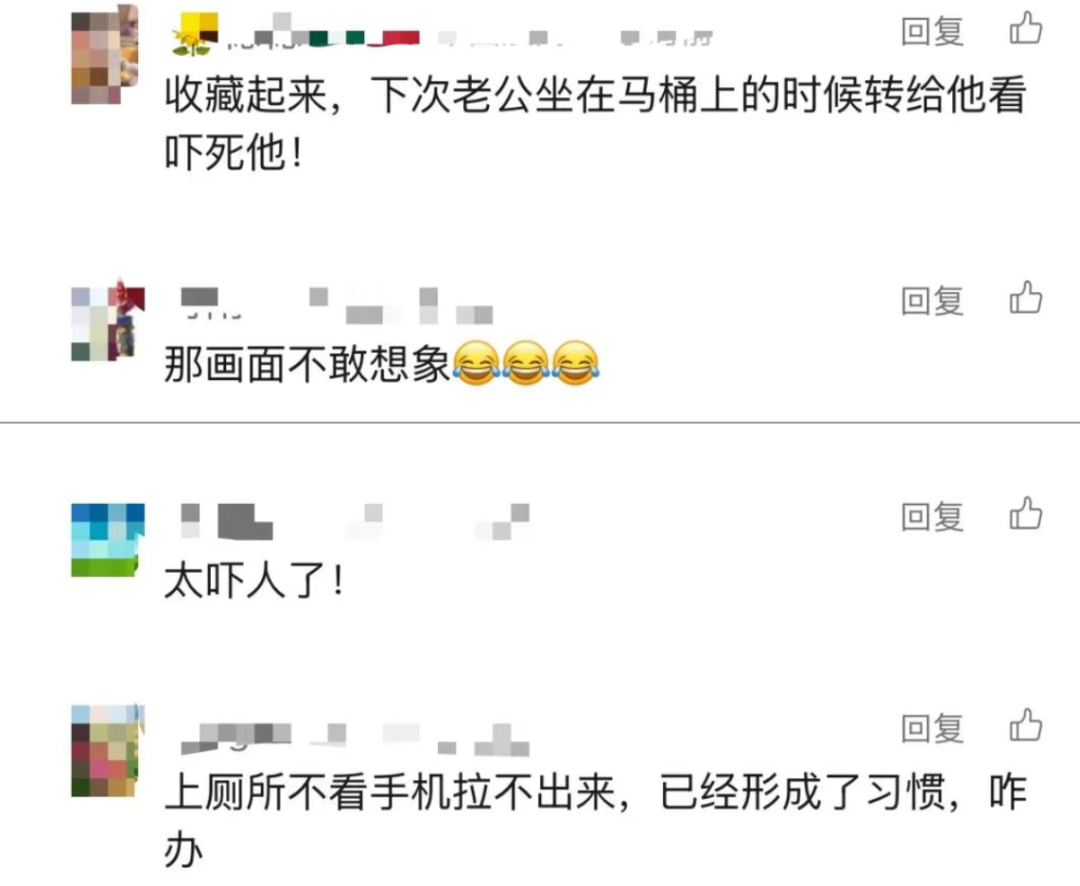
Task: Tap 回复 on the 那画面不敢想象 comment
Action: pyautogui.click(x=932, y=300)
